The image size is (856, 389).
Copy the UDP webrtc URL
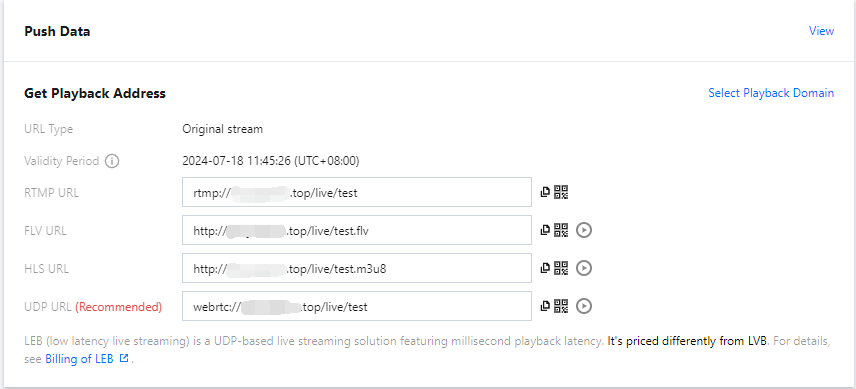[x=544, y=306]
